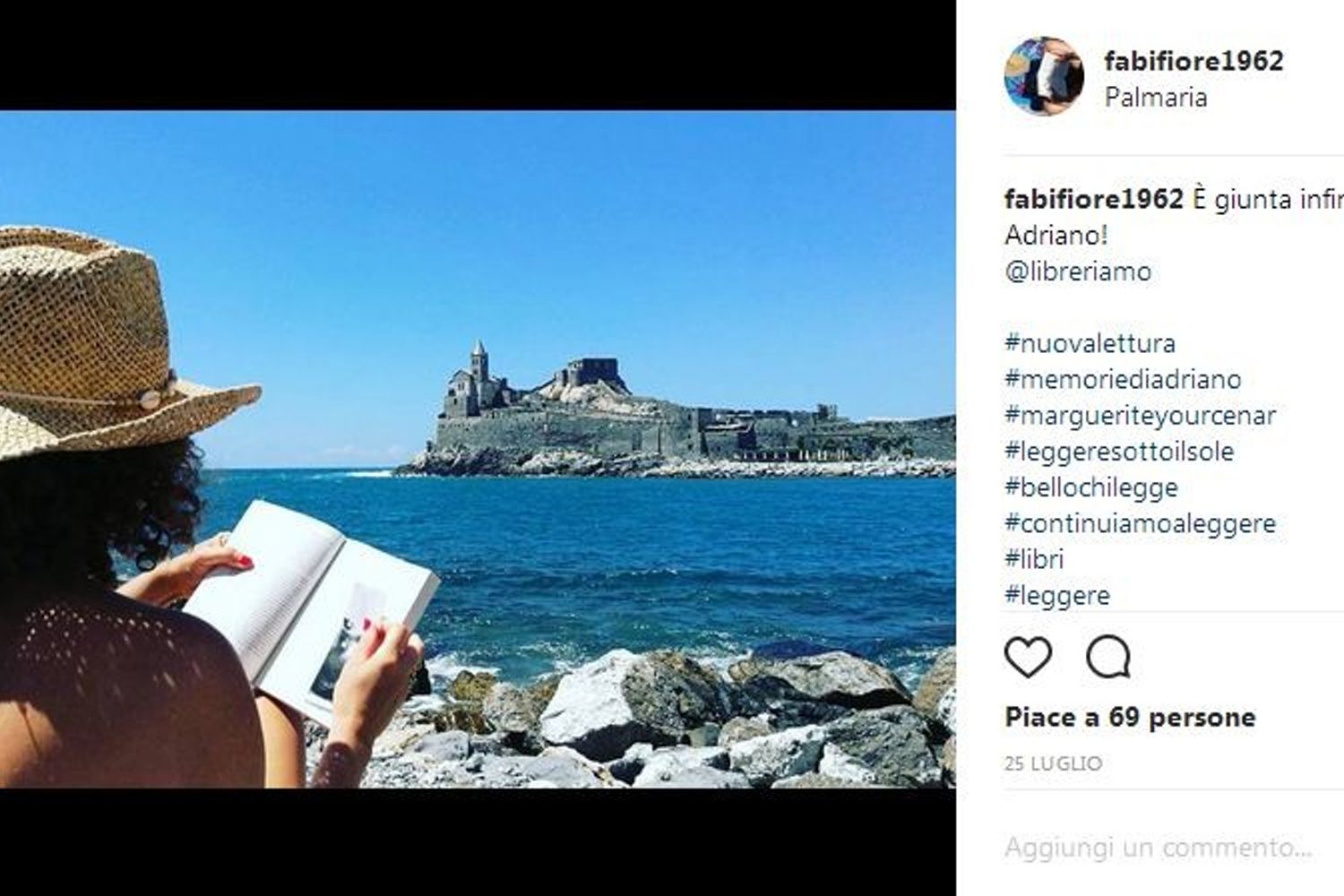Open the #continuiamoaleggere hashtag
Image resolution: width=1344 pixels, height=896 pixels.
pos(1140,522)
